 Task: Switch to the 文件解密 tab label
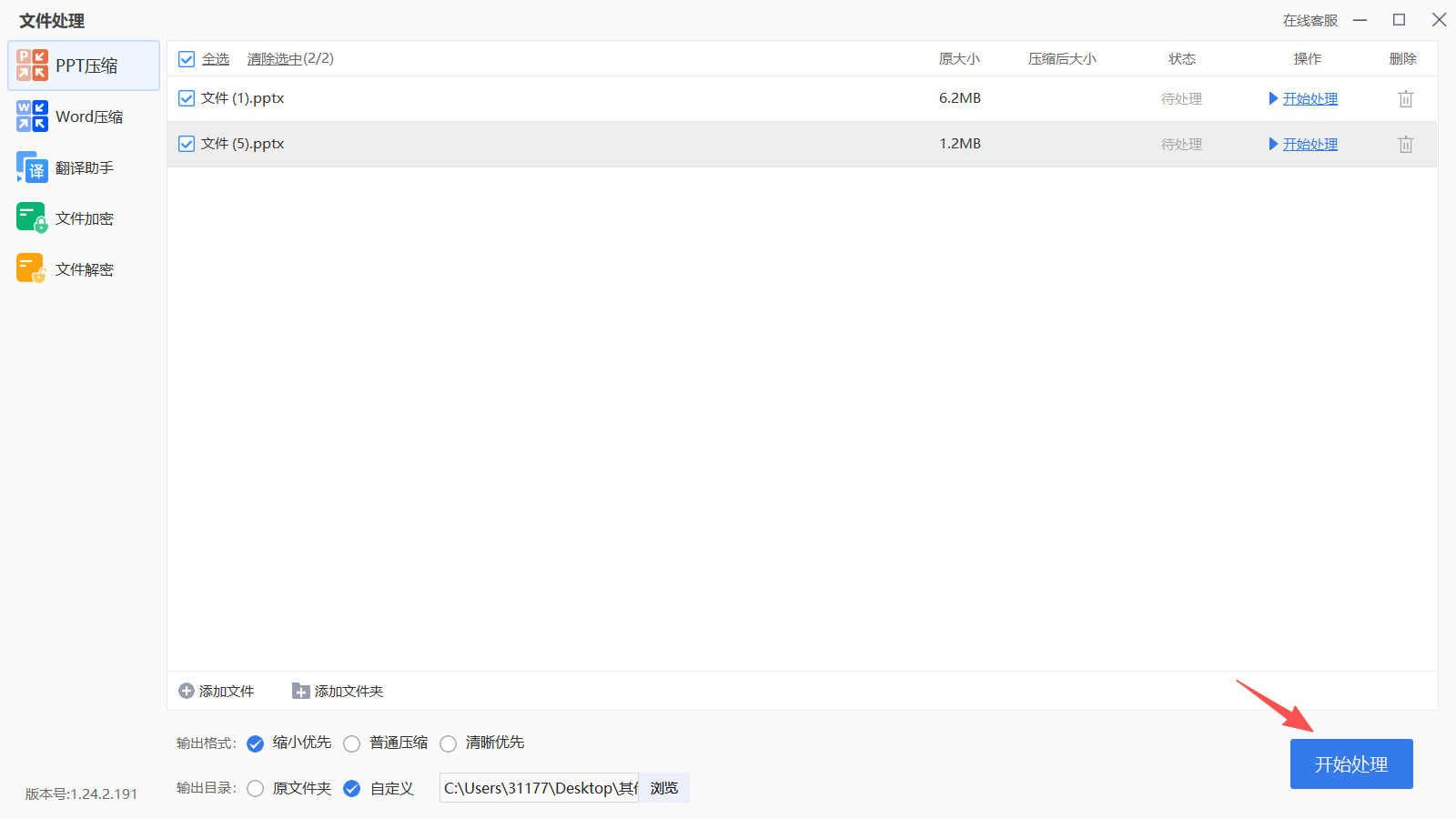tap(85, 269)
